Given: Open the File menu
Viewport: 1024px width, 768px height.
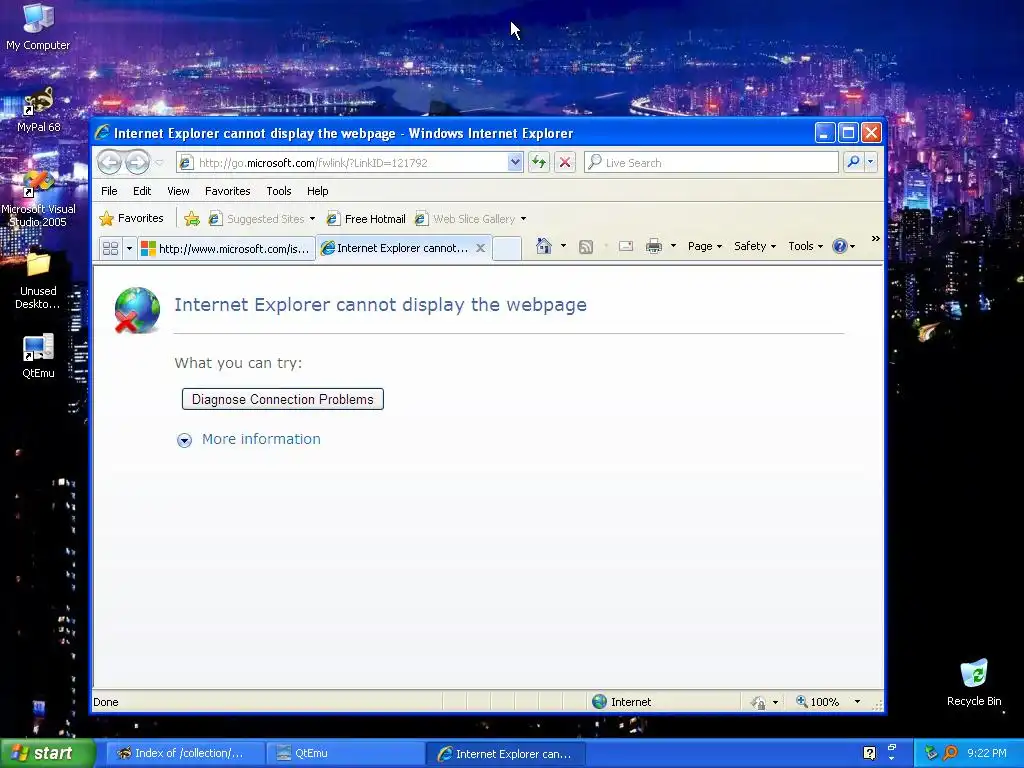Looking at the screenshot, I should pos(109,191).
